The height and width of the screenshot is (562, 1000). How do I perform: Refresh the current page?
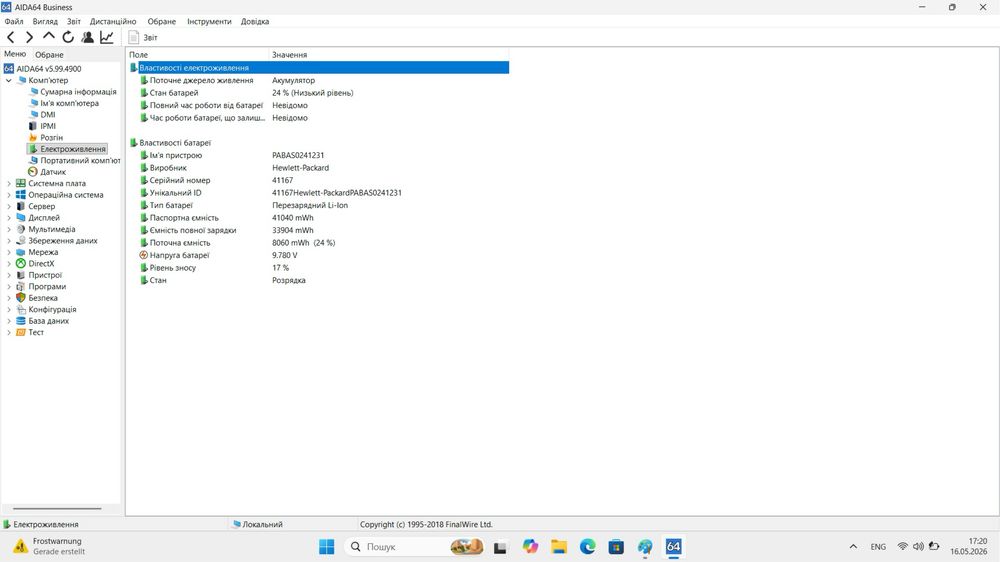pos(68,38)
